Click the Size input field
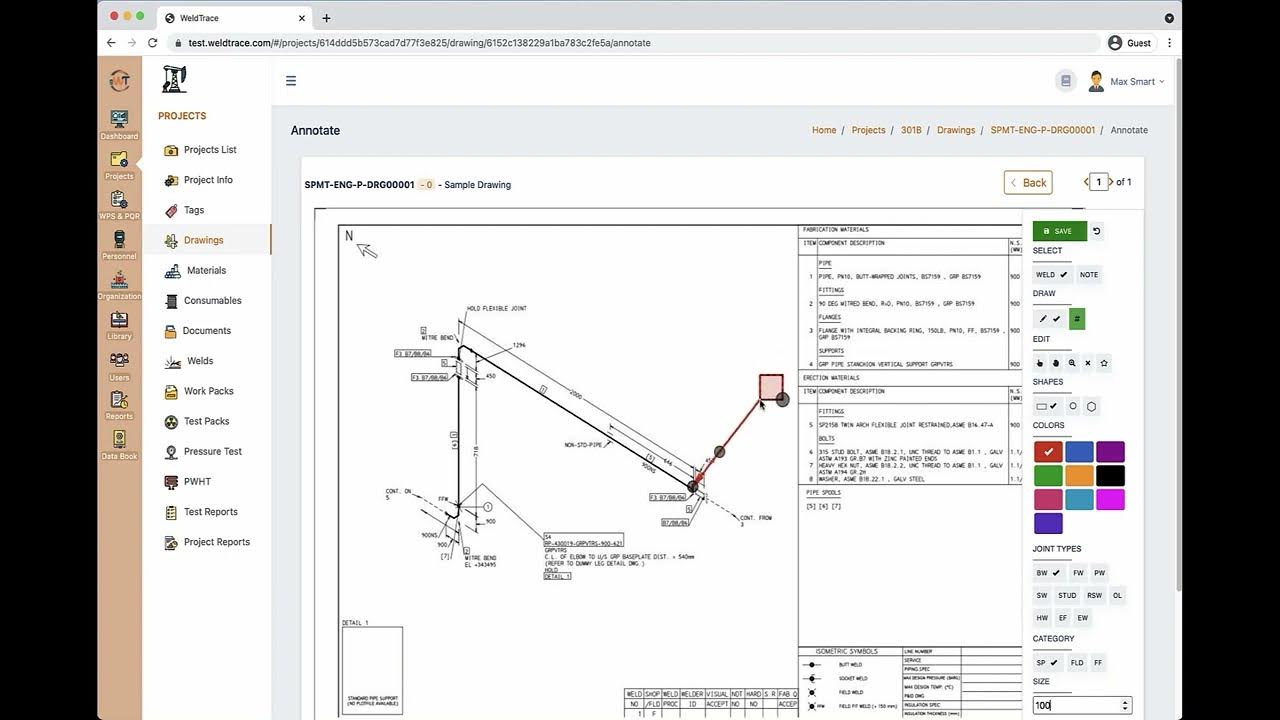Screen dimensions: 1280x720 1082,705
